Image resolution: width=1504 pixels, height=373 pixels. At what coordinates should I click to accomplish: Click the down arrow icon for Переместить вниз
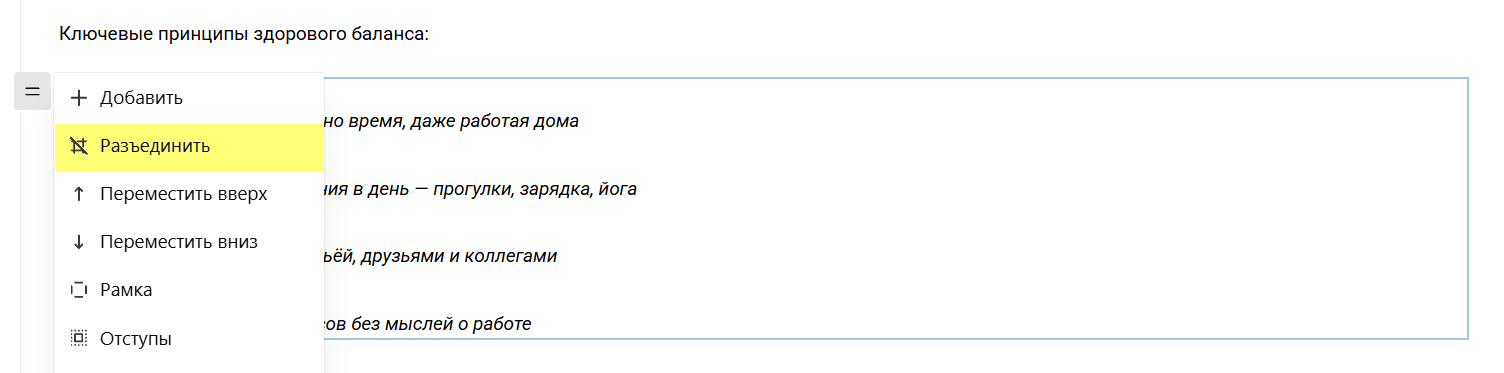click(79, 242)
